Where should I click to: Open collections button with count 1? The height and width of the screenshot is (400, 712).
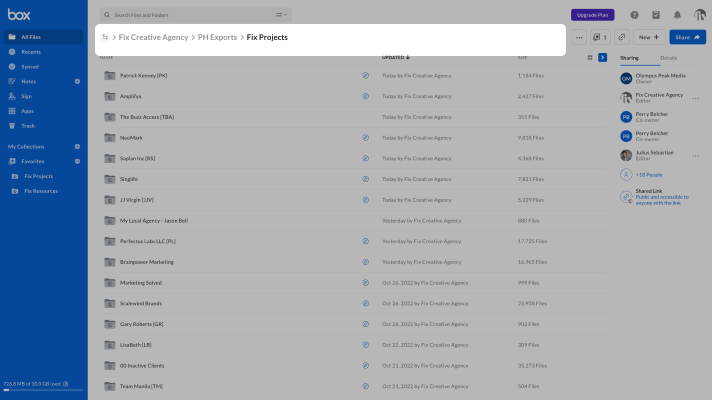pyautogui.click(x=600, y=37)
